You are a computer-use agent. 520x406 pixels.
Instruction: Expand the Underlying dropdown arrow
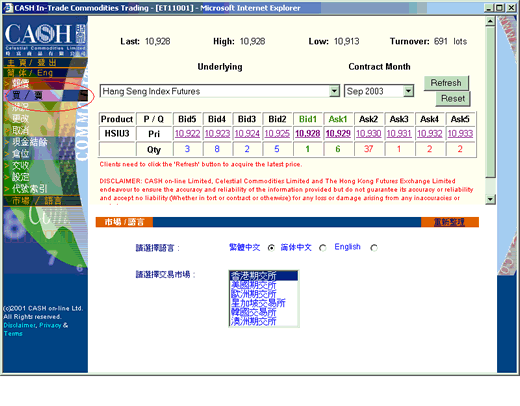pyautogui.click(x=334, y=91)
